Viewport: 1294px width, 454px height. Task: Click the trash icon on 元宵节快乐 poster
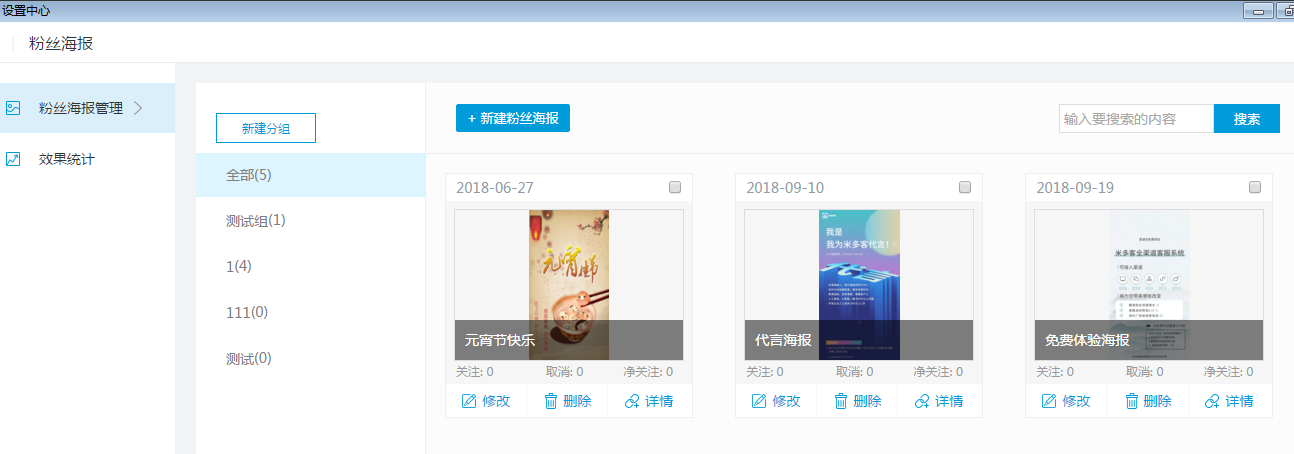[551, 401]
